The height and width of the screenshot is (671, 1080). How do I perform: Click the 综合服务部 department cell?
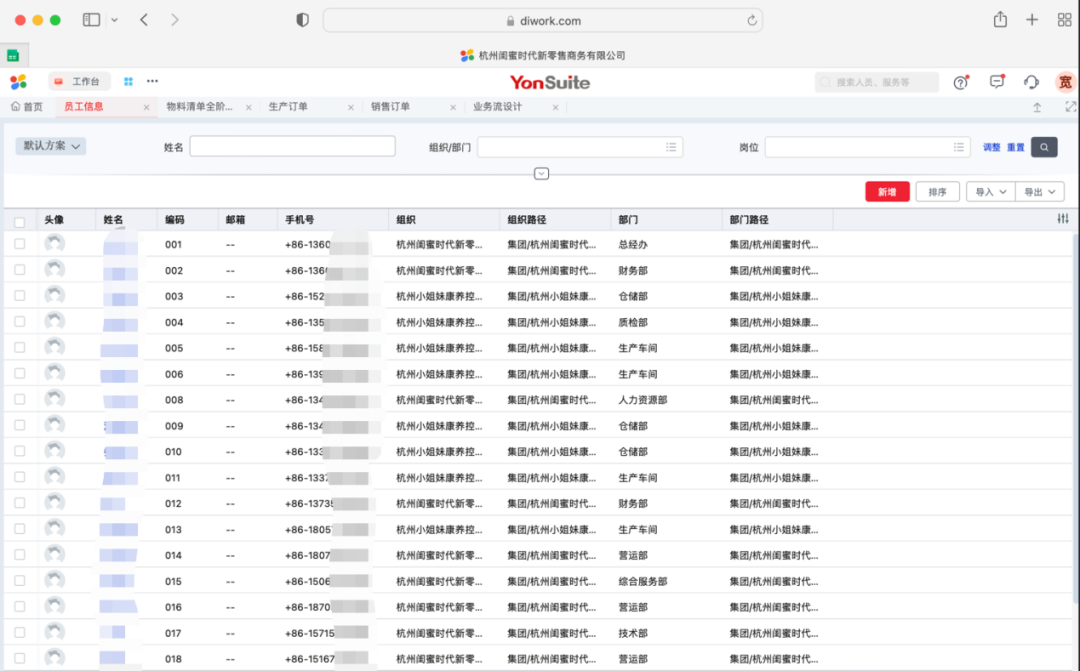(x=643, y=581)
